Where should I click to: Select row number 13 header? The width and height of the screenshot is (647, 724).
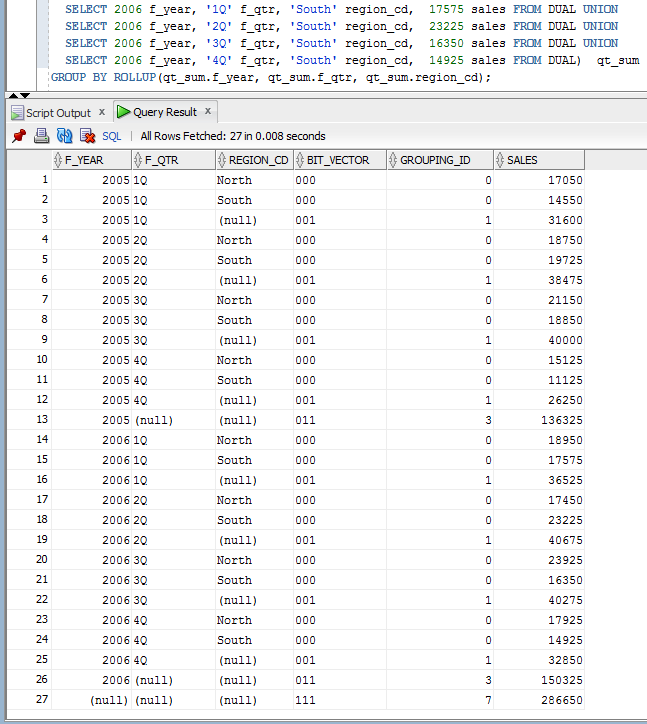[29, 420]
